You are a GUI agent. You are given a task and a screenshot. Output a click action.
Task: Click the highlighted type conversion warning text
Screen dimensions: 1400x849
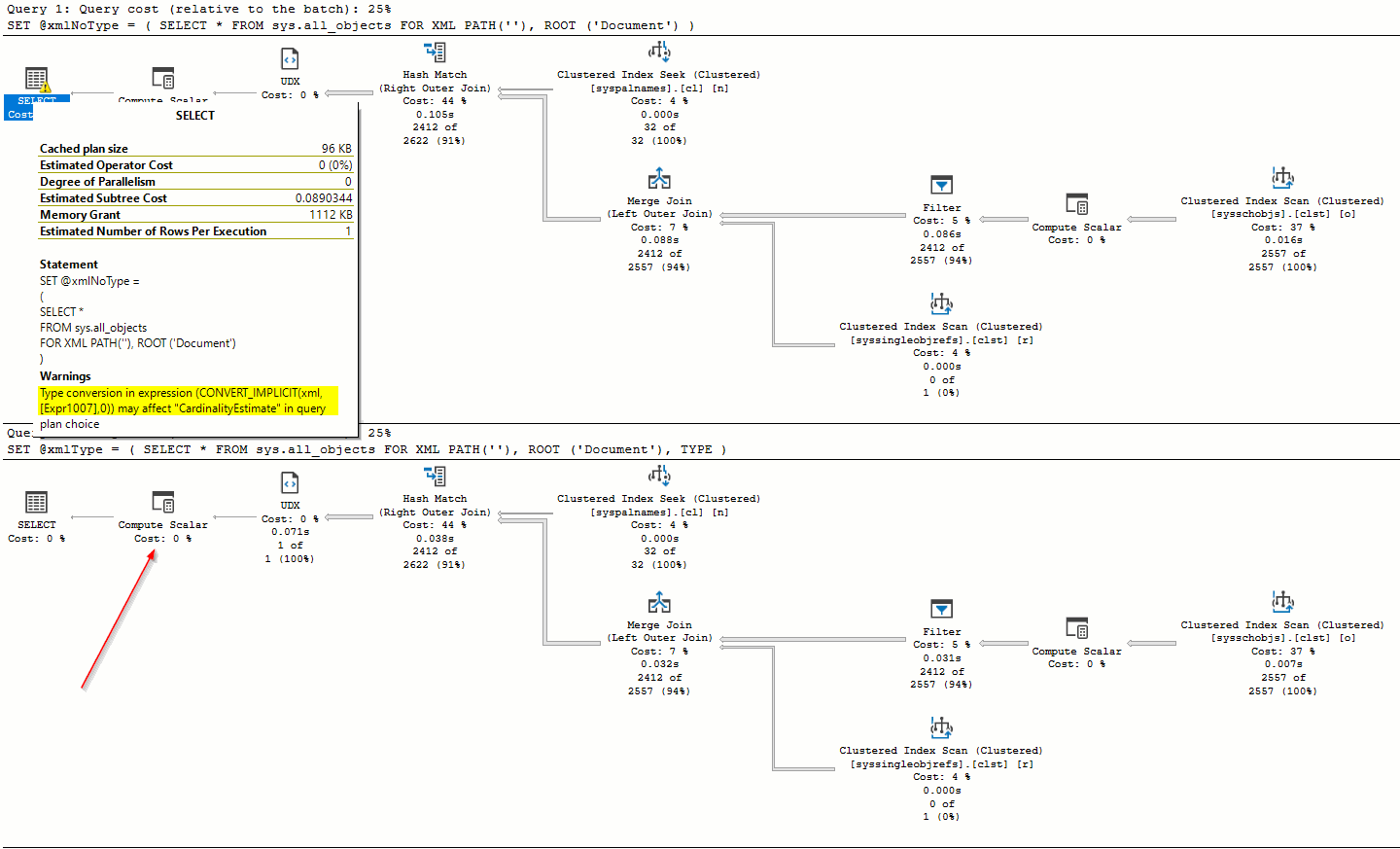pos(189,401)
